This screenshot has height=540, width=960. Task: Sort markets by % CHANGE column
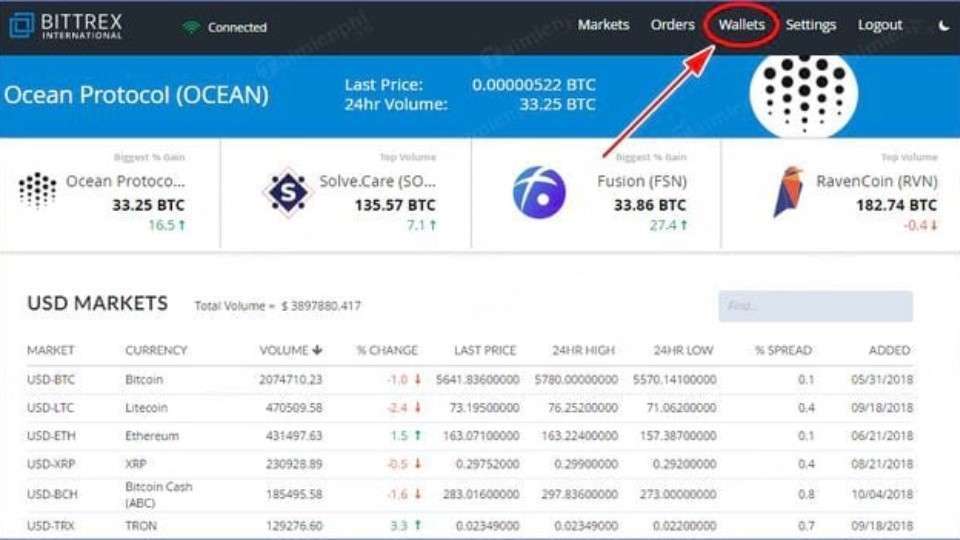[387, 350]
